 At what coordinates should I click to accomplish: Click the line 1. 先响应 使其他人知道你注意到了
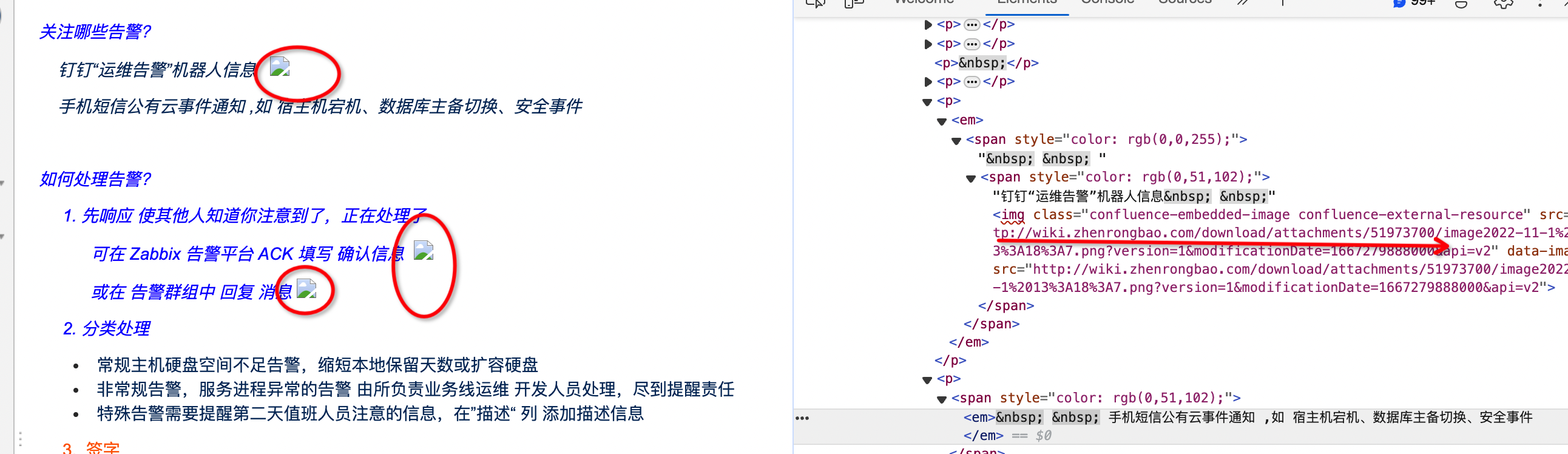(x=245, y=215)
